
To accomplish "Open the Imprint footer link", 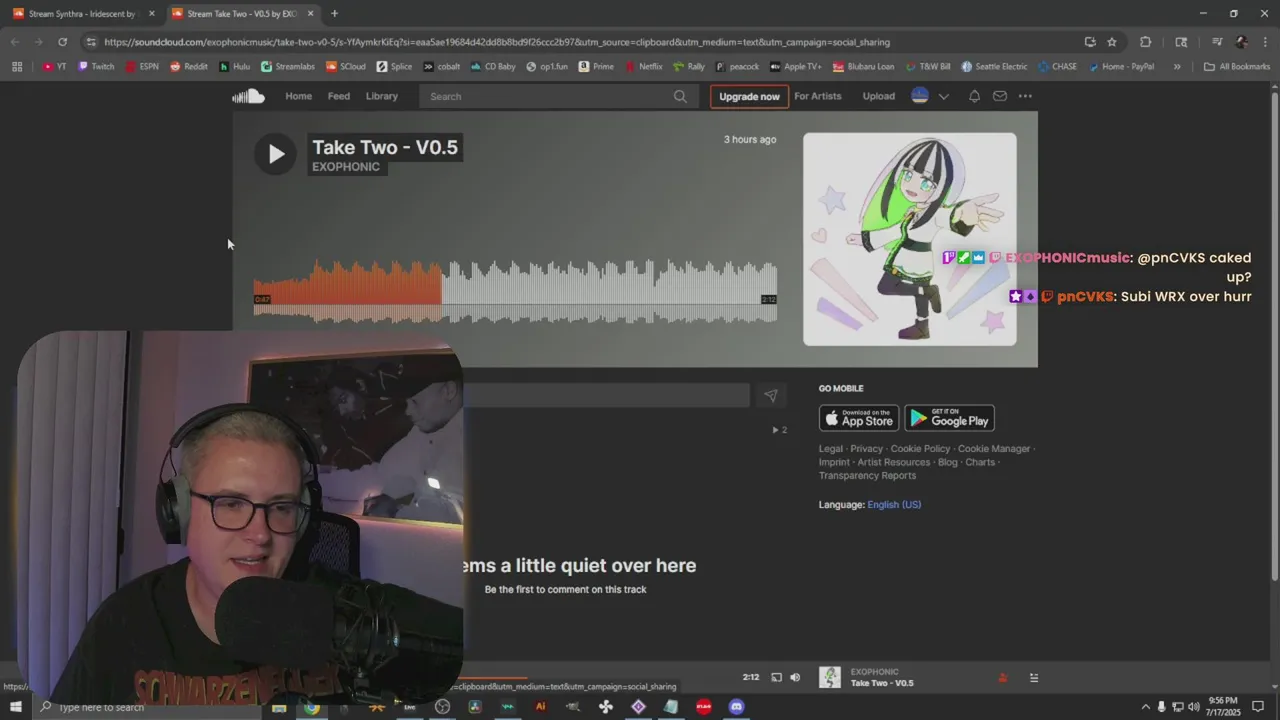I will point(834,462).
